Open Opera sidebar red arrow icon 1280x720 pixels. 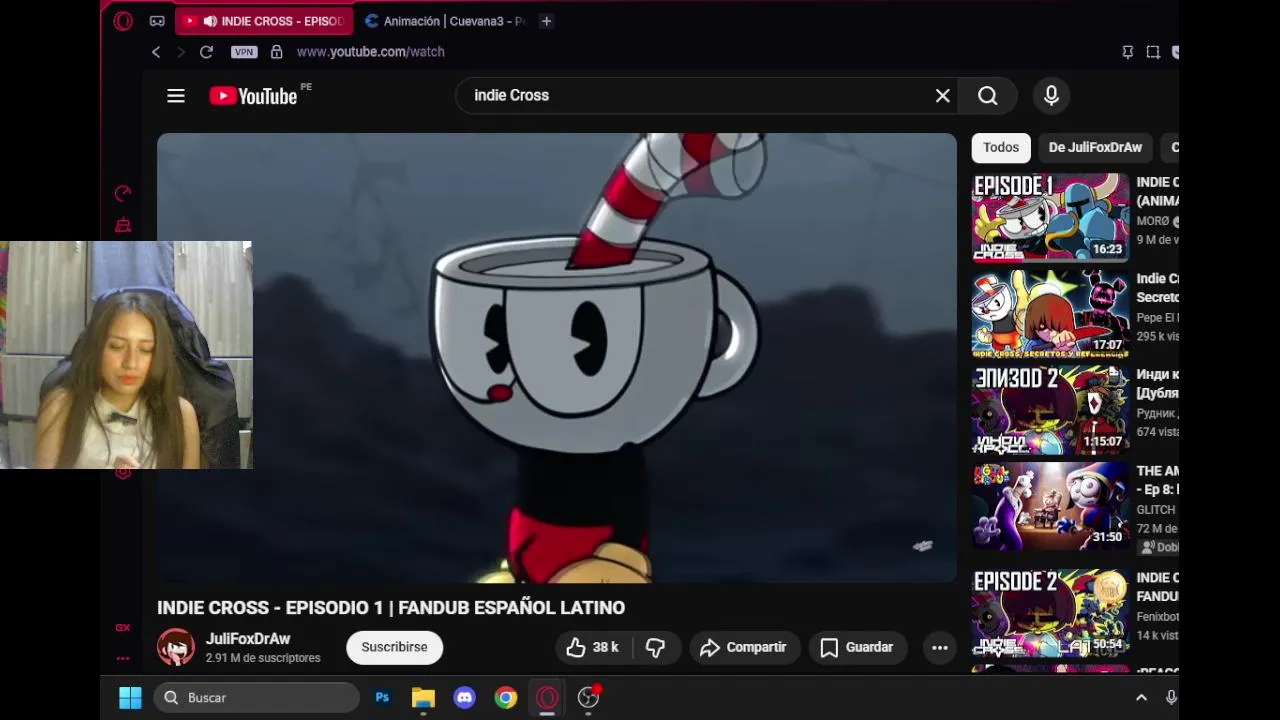point(123,193)
